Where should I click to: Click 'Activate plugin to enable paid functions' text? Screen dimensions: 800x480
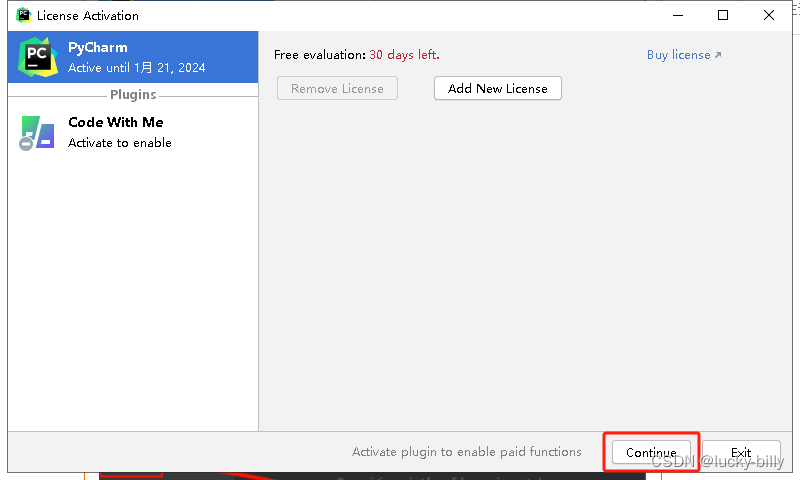[466, 452]
